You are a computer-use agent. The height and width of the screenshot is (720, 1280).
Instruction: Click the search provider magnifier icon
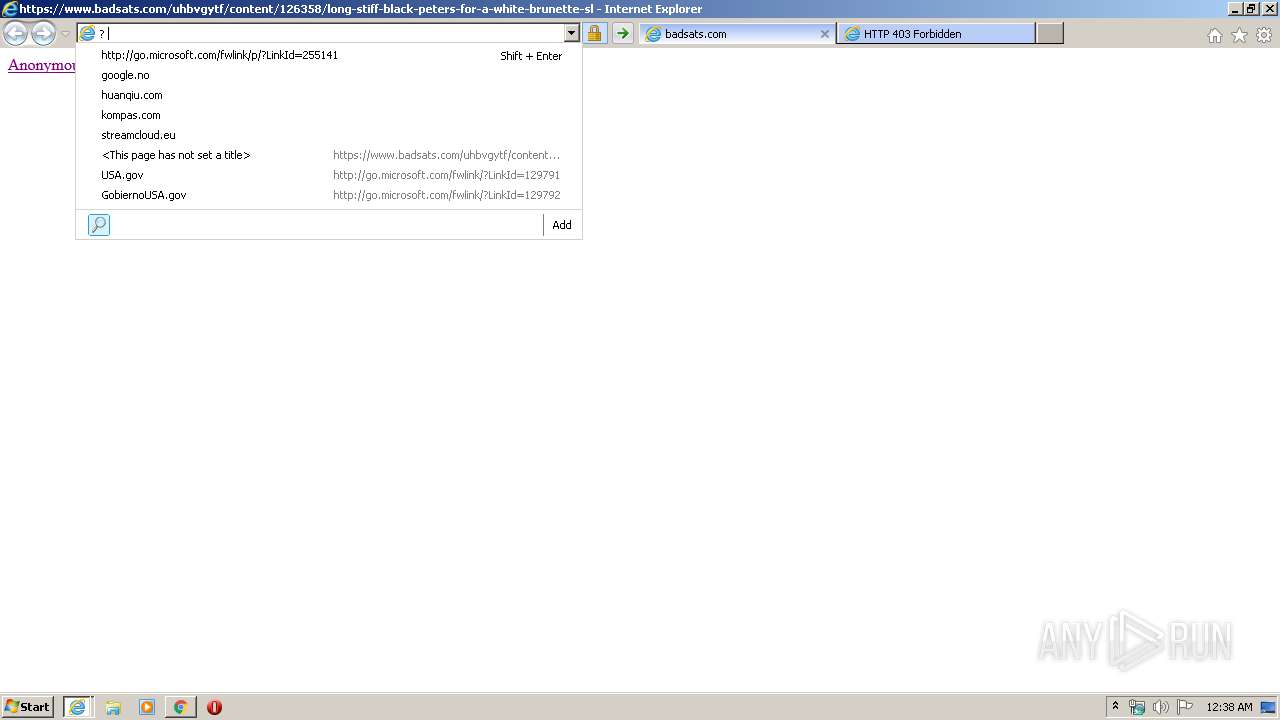(99, 225)
